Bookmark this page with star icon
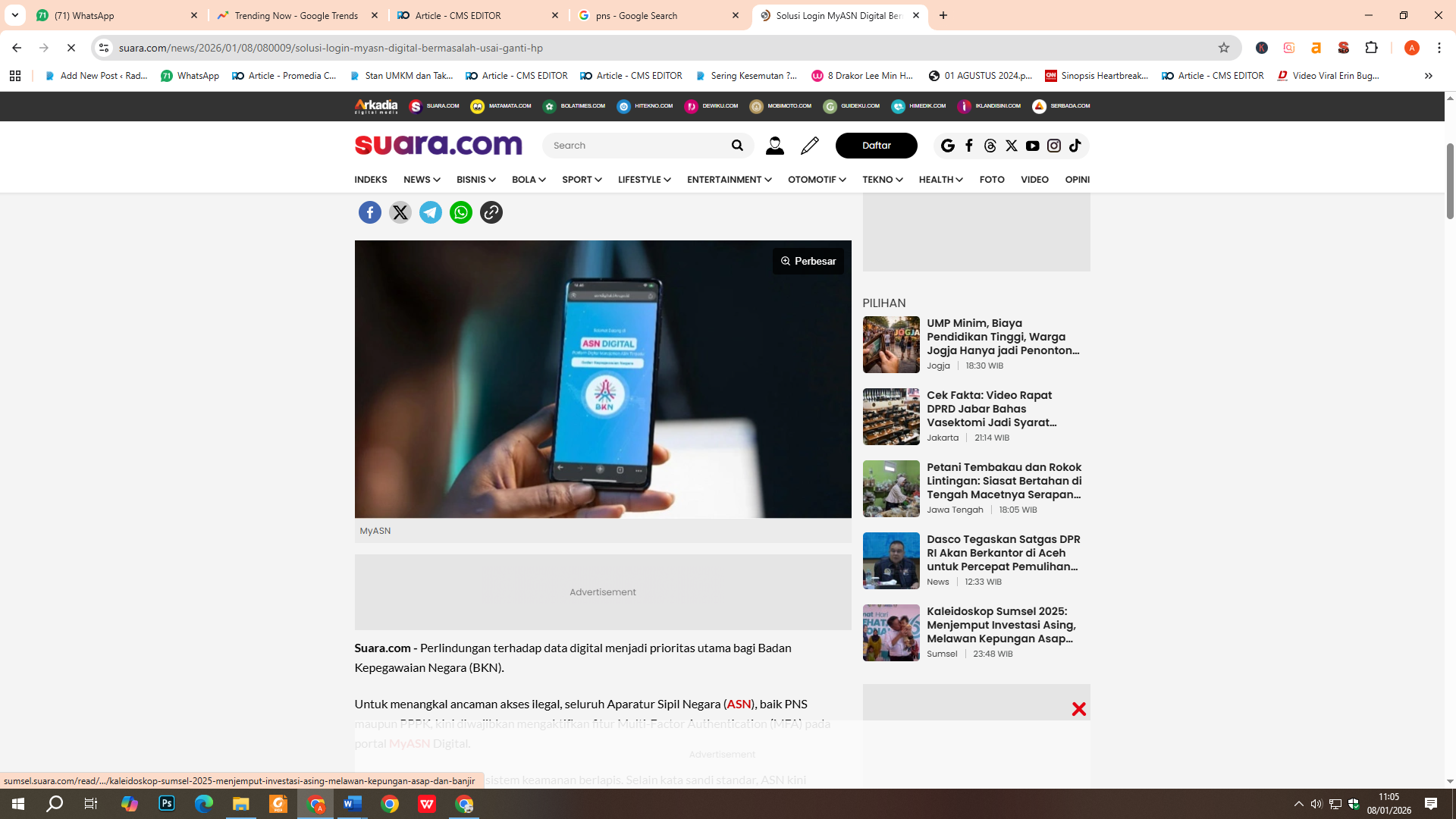The width and height of the screenshot is (1456, 819). pos(1223,48)
